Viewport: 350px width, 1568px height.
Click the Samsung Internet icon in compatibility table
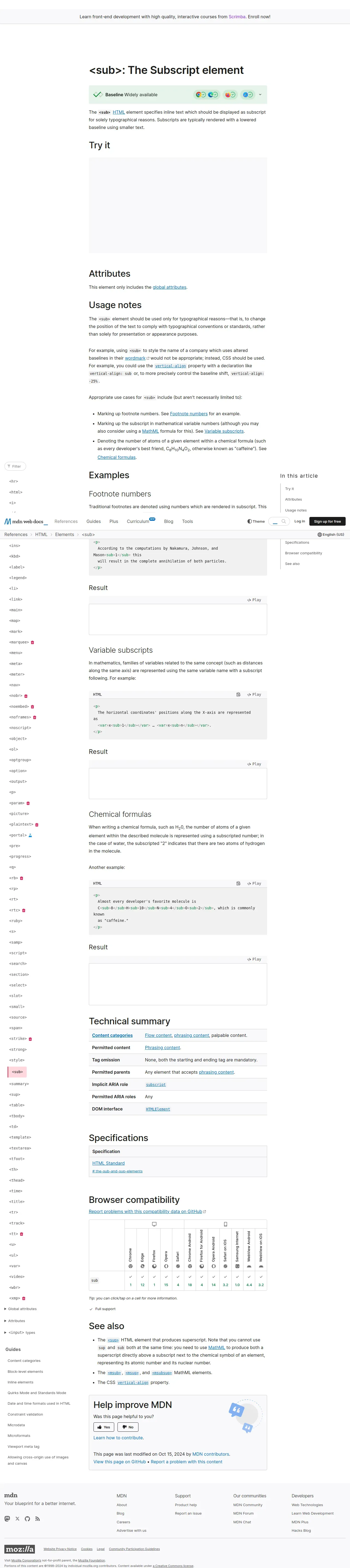[x=237, y=1266]
